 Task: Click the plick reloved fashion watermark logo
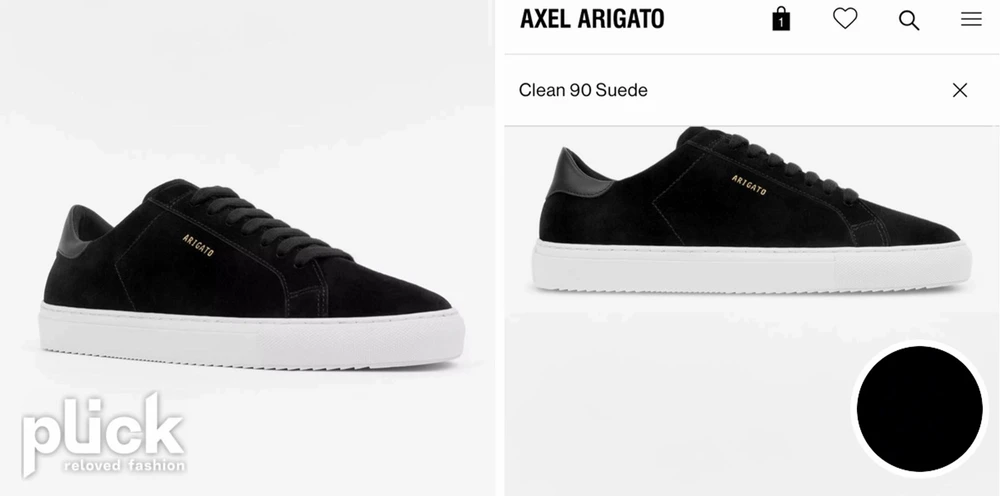pos(103,435)
